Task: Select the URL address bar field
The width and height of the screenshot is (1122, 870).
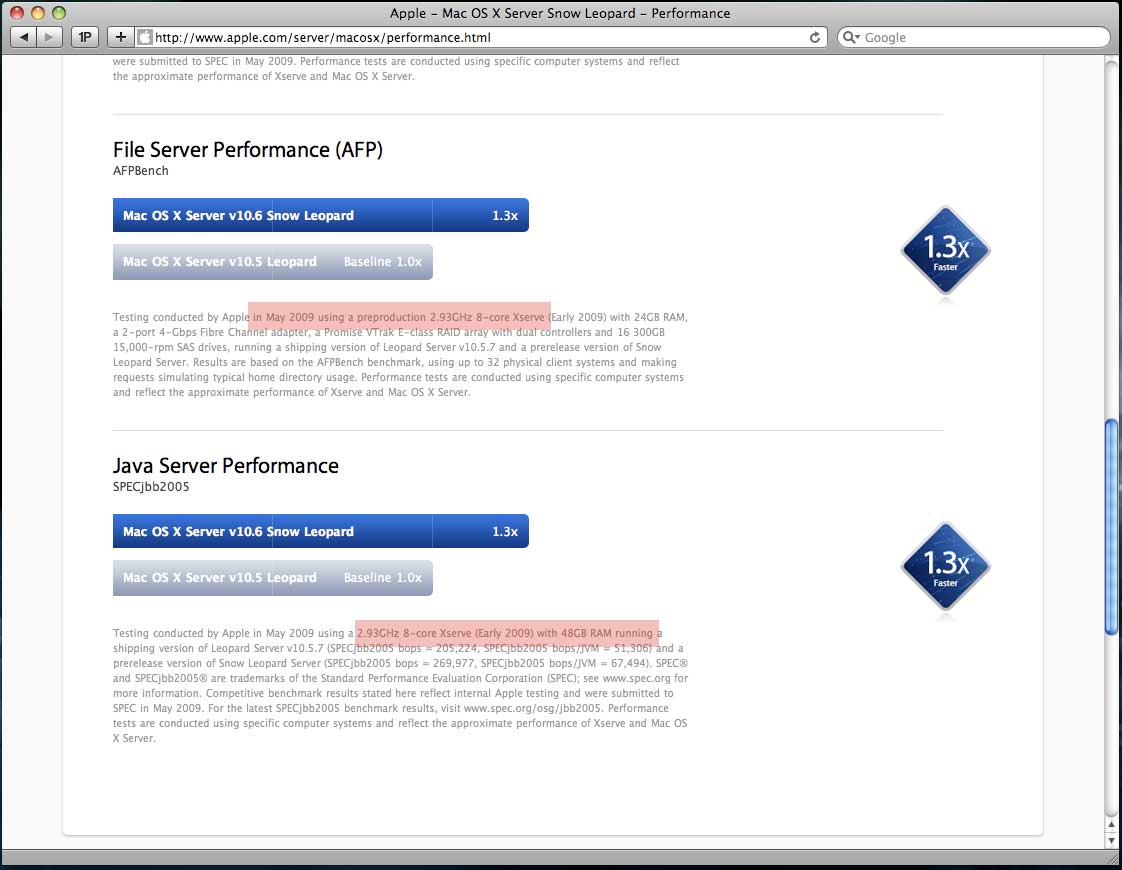Action: point(480,37)
